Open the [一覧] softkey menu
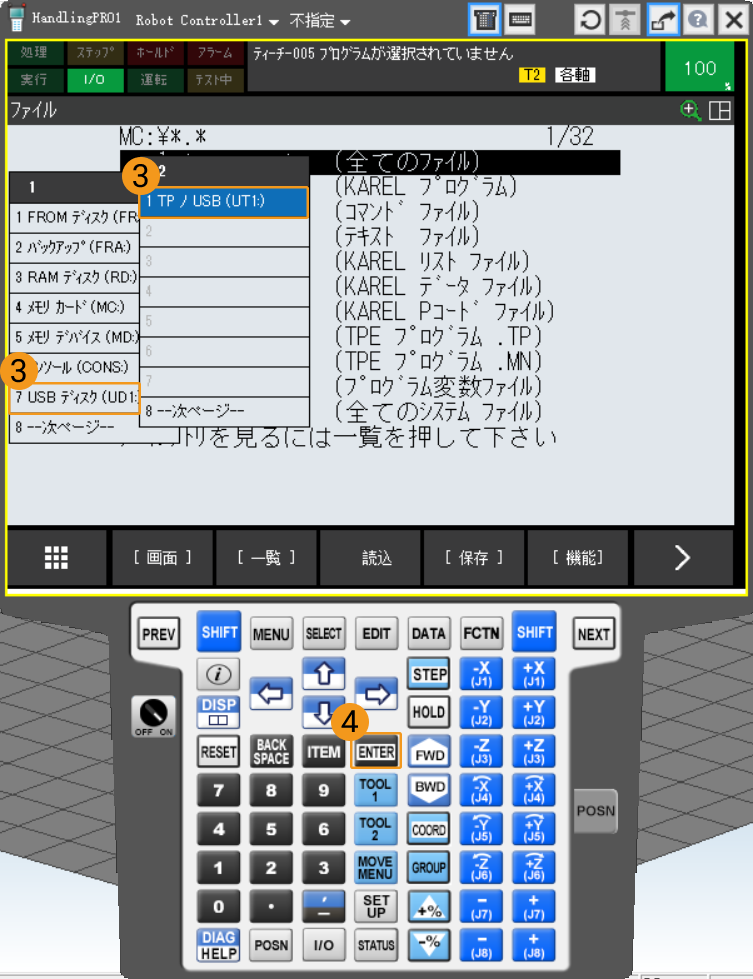Image resolution: width=753 pixels, height=979 pixels. [x=267, y=557]
